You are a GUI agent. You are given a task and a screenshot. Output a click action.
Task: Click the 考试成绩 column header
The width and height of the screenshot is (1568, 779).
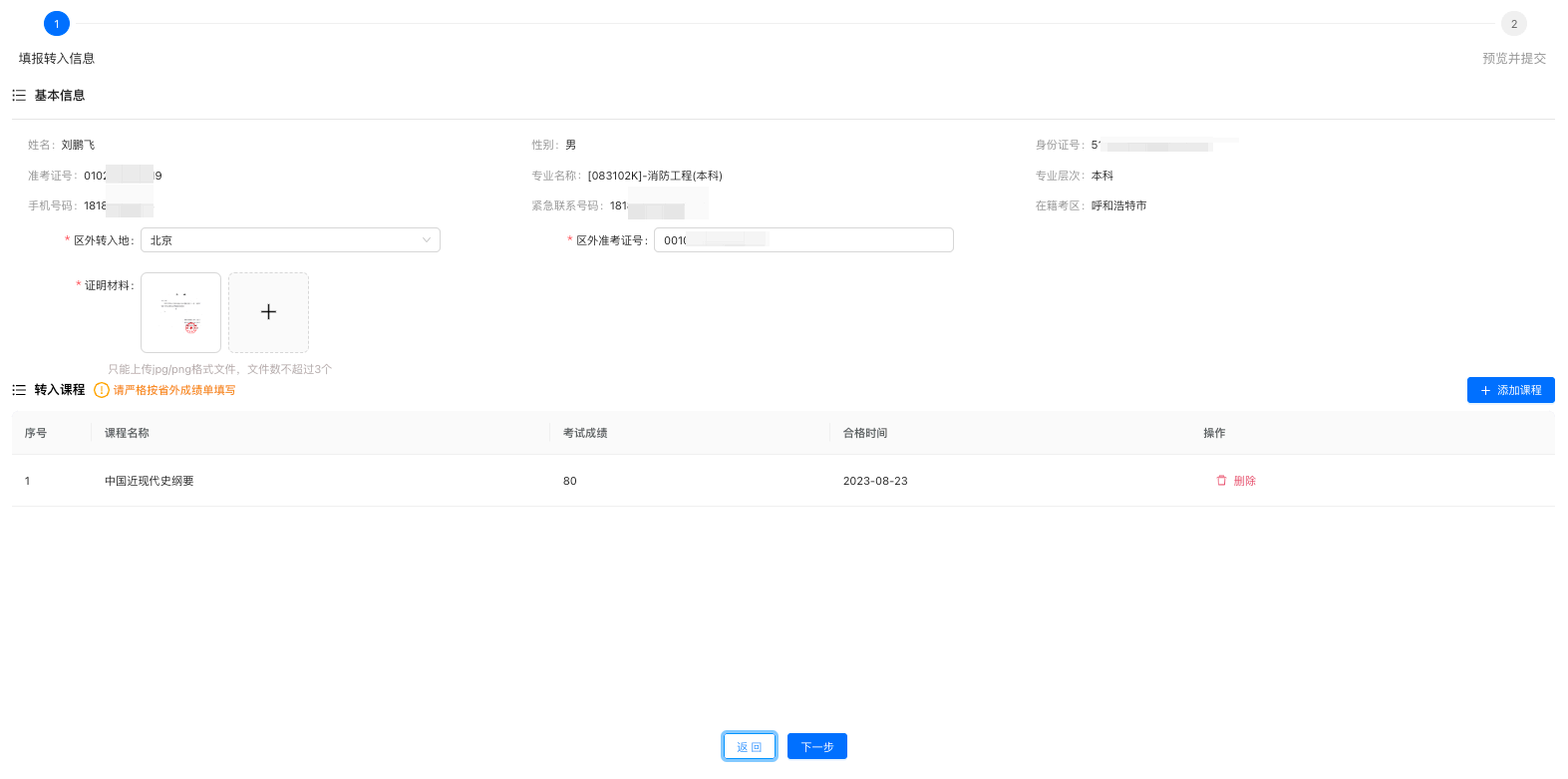pyautogui.click(x=585, y=433)
